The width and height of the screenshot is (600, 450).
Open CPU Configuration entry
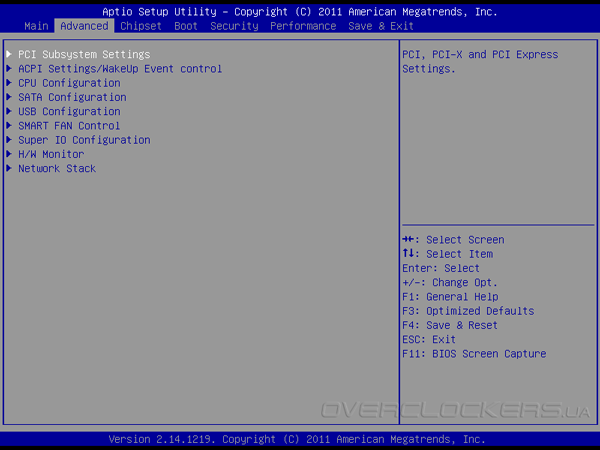click(x=69, y=83)
